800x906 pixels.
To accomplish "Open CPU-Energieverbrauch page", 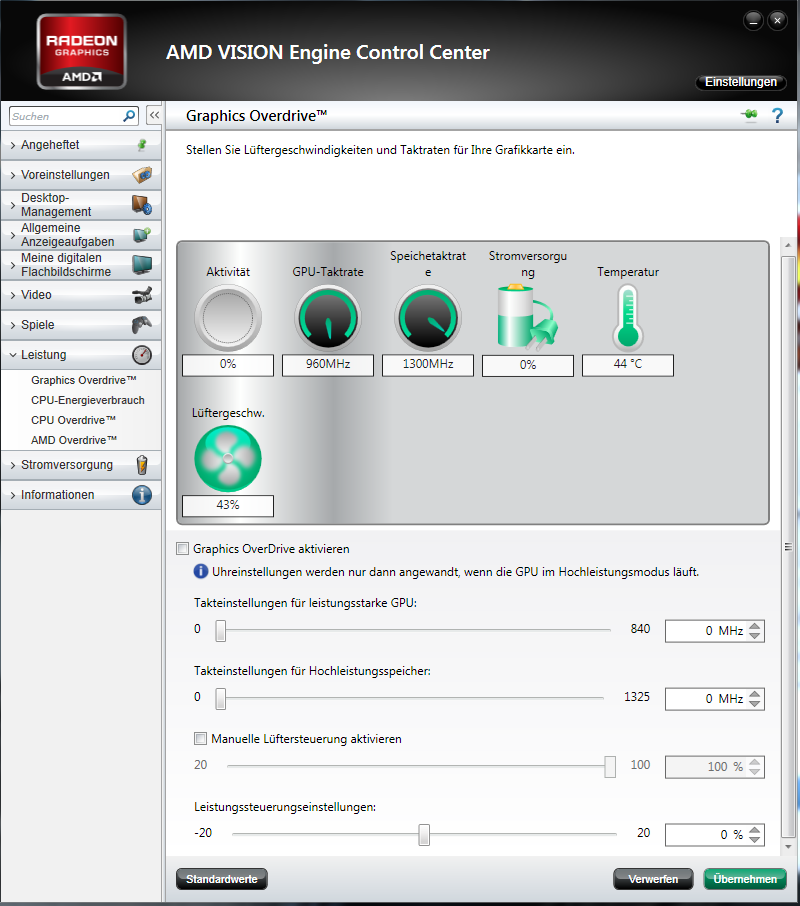I will (88, 400).
